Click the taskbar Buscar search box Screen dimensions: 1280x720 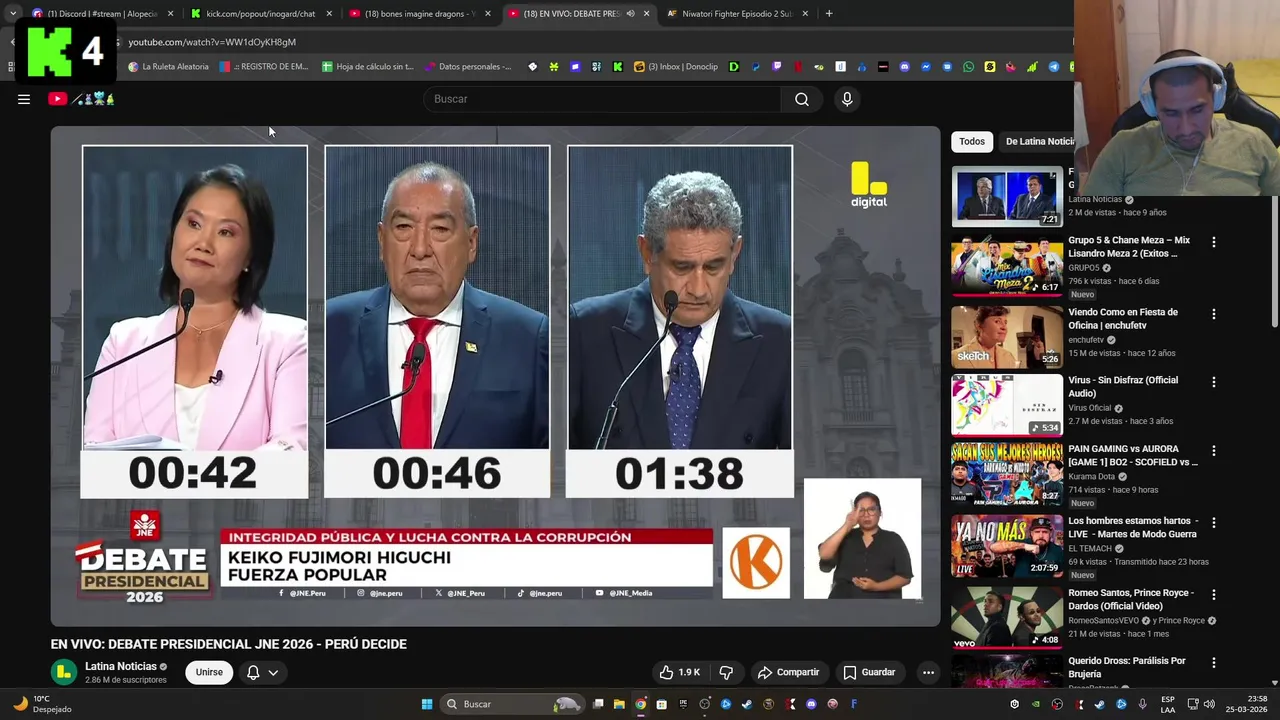tap(513, 704)
